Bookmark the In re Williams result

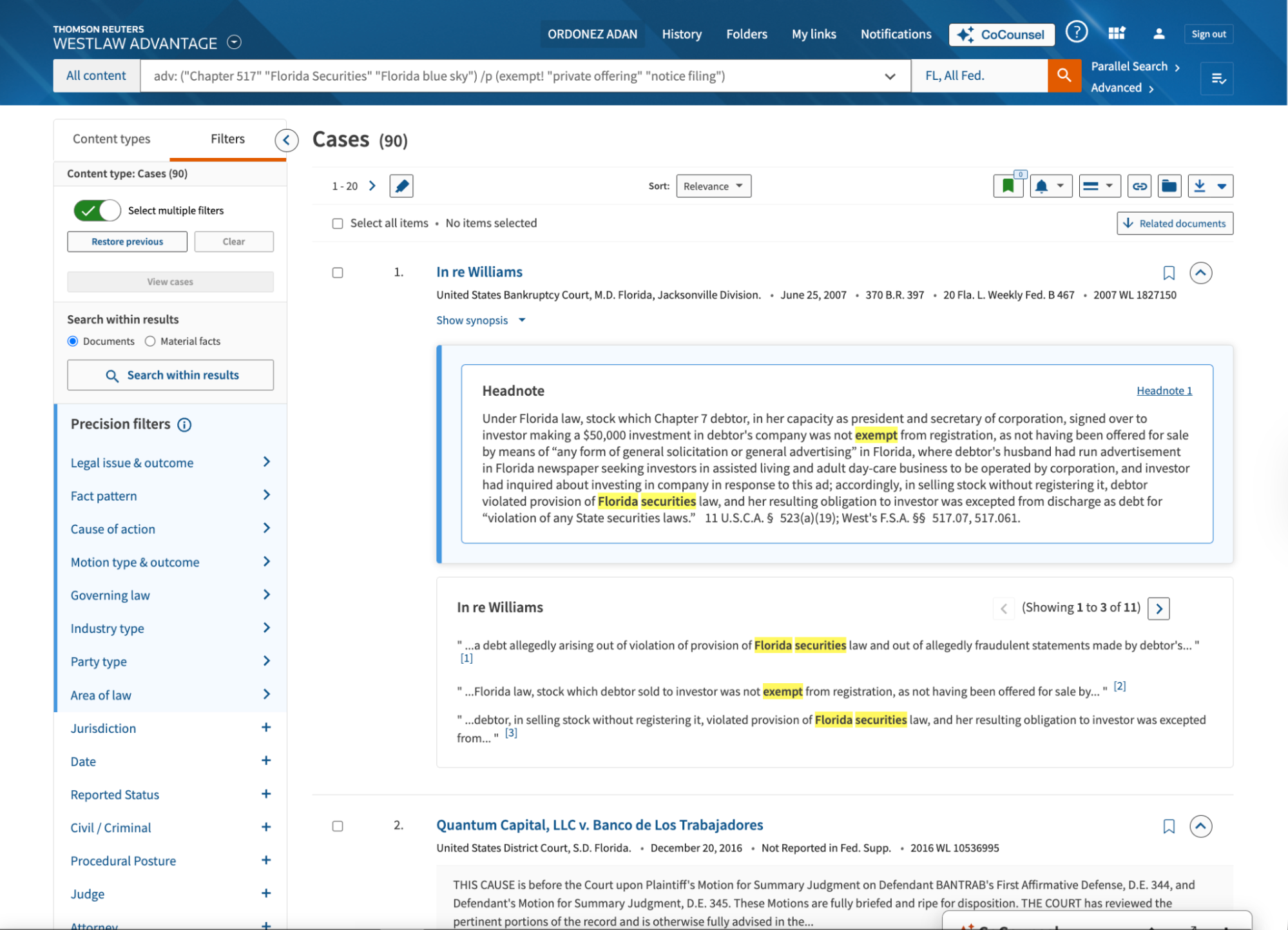point(1169,273)
